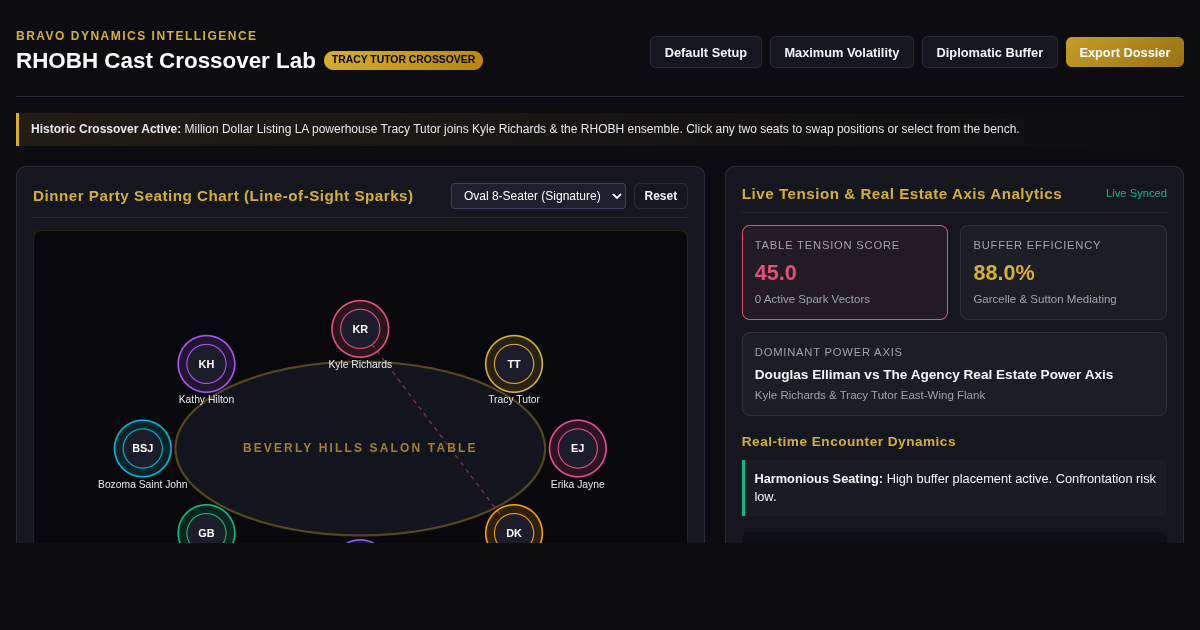This screenshot has height=630, width=1200.
Task: Click the Garcelle & Sutton Mediating text
Action: click(1045, 299)
